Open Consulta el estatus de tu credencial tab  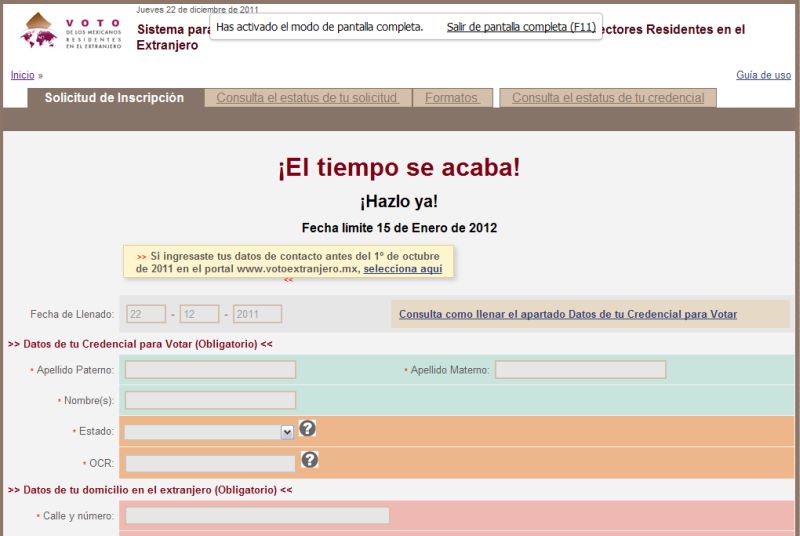607,98
